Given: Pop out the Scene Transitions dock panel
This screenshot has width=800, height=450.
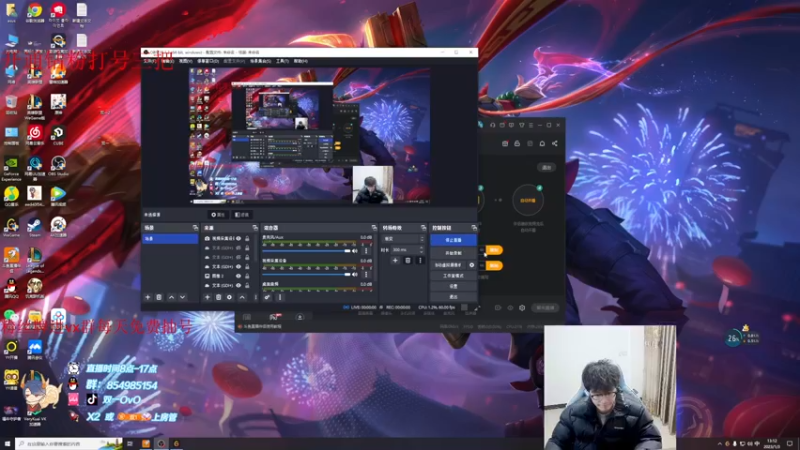Looking at the screenshot, I should pyautogui.click(x=423, y=228).
